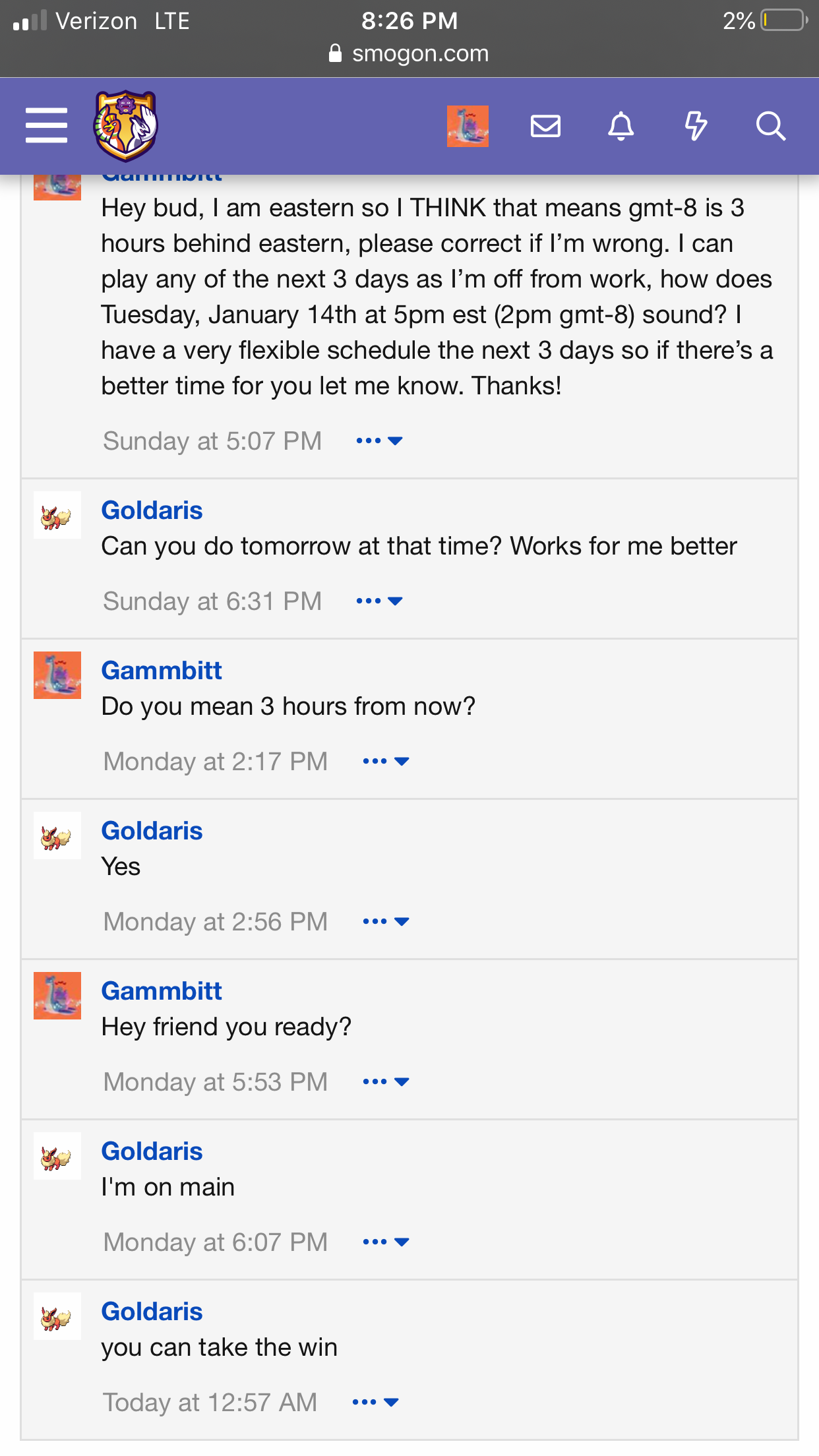Open Goldaris profile from 'I'm on main' message
Viewport: 819px width, 1456px height.
point(152,1151)
